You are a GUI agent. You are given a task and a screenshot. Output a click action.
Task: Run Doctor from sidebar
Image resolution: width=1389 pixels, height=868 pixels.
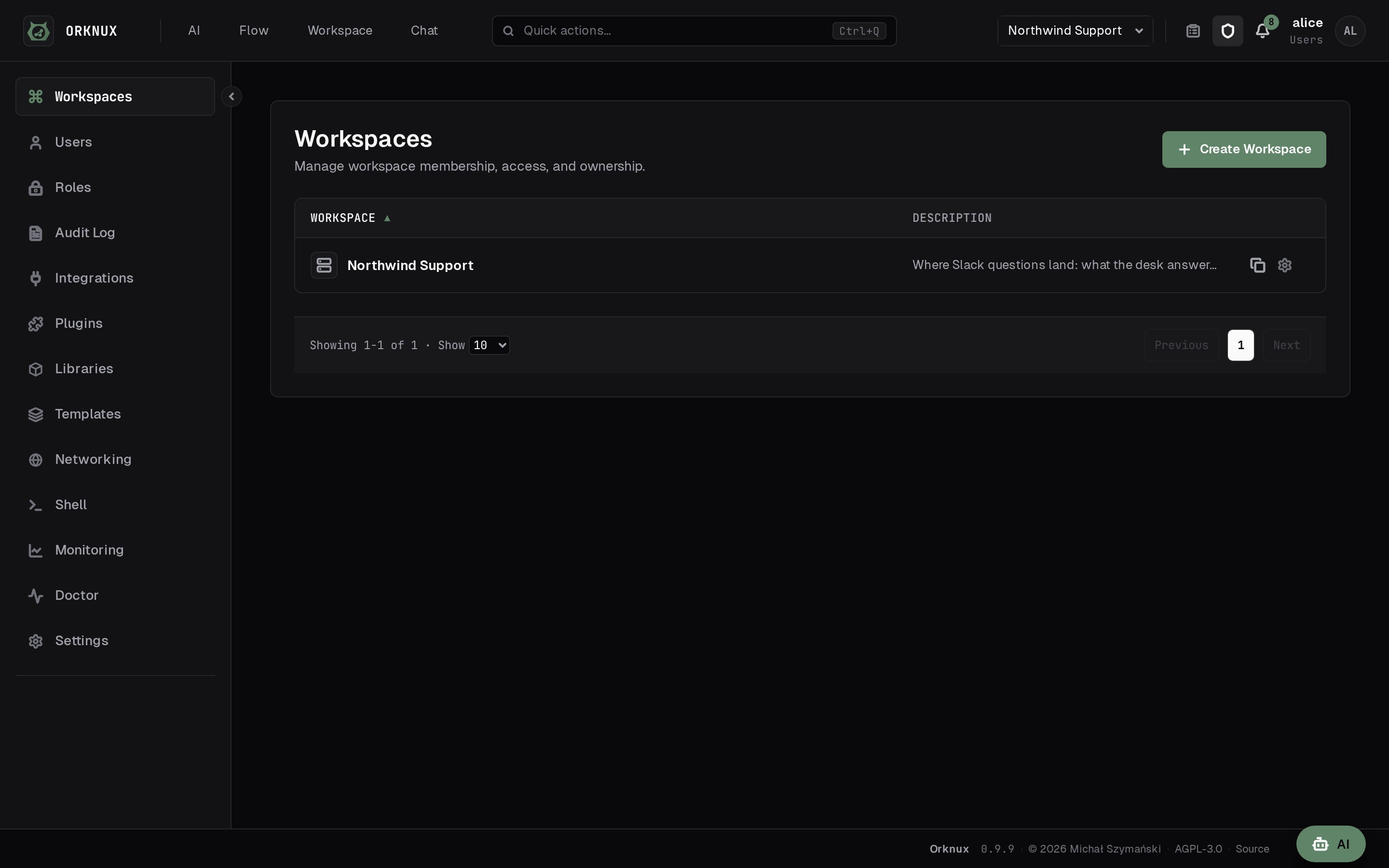tap(115, 596)
